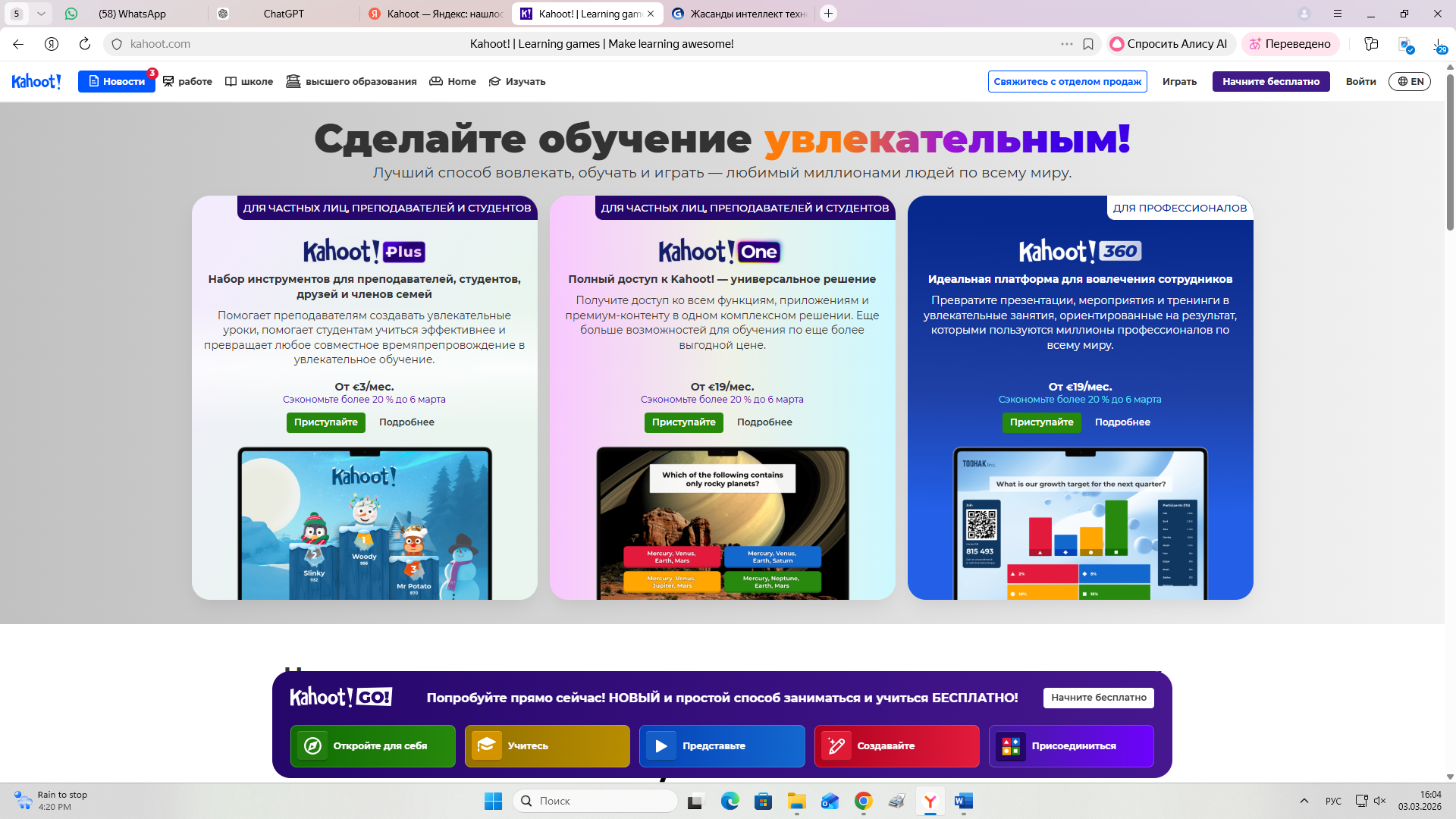1456x819 pixels.
Task: Click the graduation cap on Учитесь tile
Action: click(x=487, y=746)
